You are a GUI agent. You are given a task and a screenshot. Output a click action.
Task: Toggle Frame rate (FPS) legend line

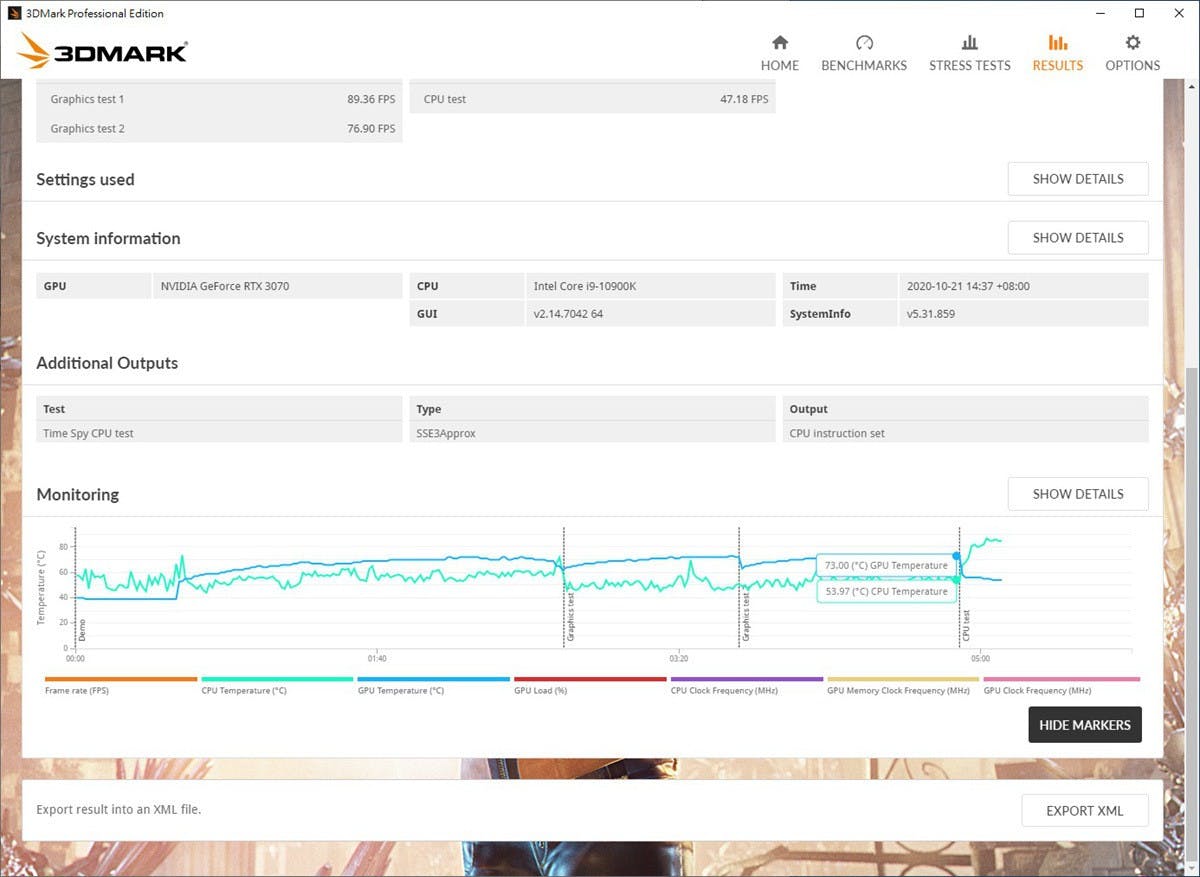(121, 685)
